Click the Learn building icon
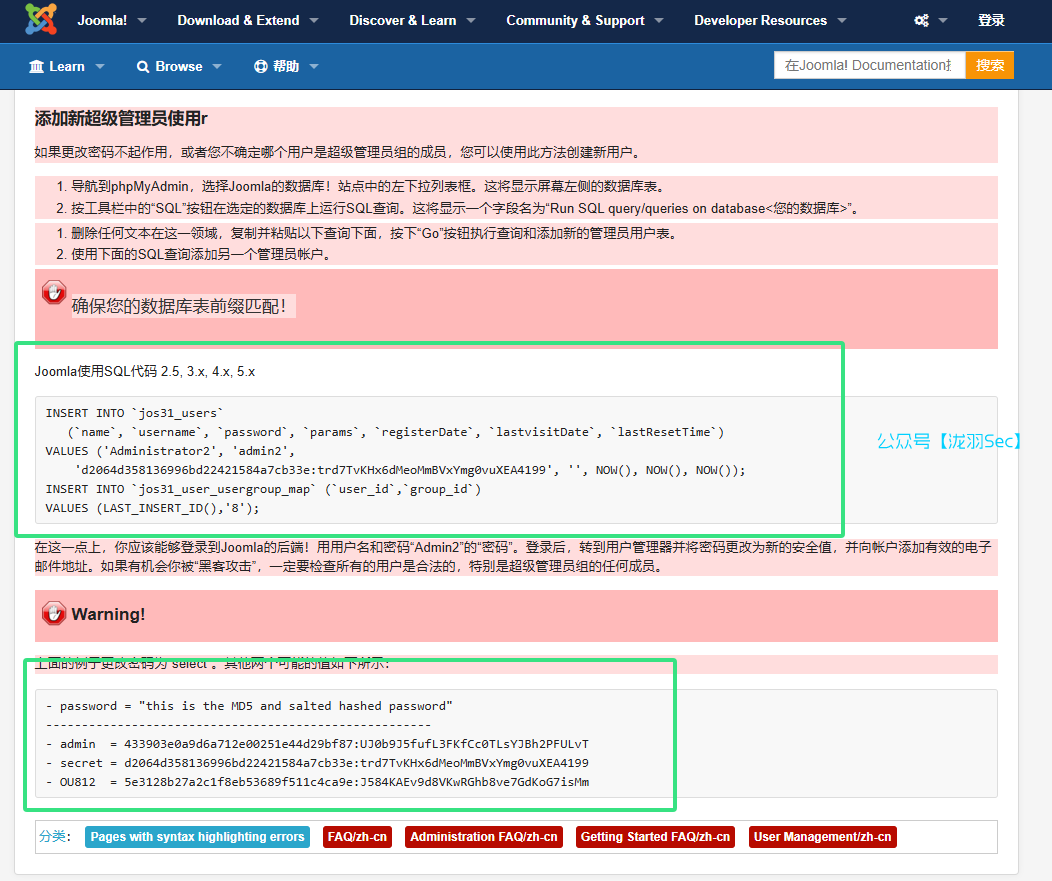Viewport: 1052px width, 881px height. pyautogui.click(x=37, y=66)
